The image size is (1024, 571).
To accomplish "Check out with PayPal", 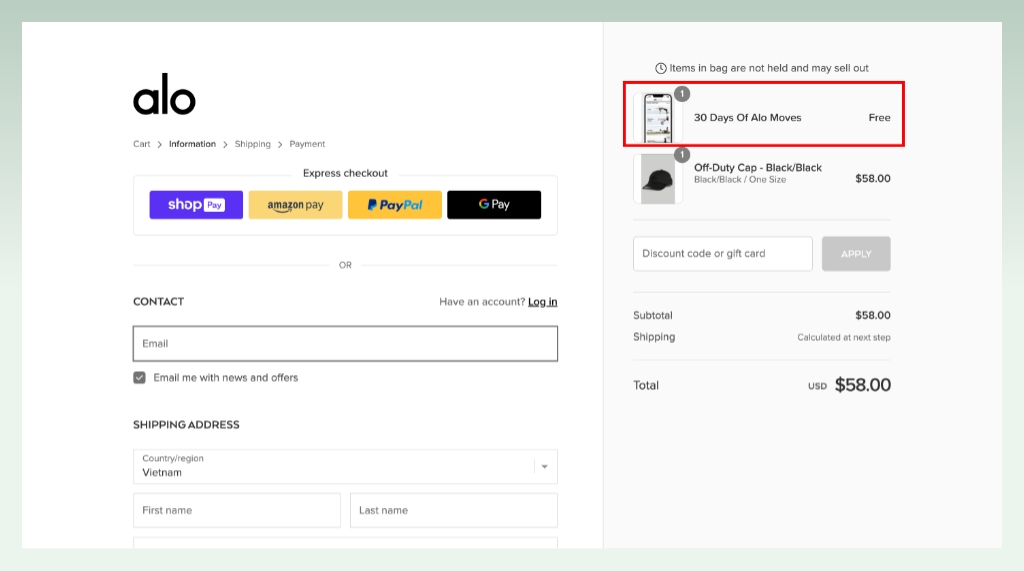I will pos(394,204).
